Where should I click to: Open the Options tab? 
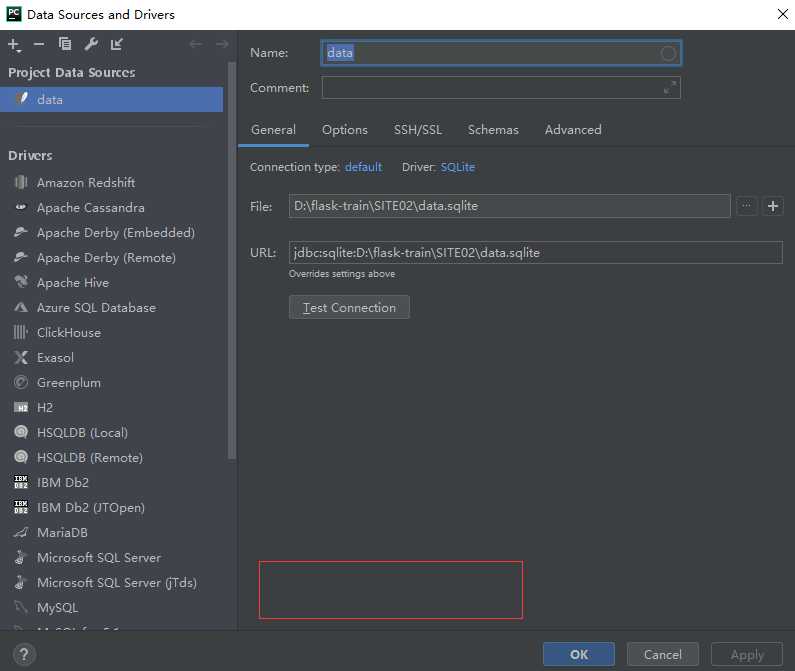point(345,130)
